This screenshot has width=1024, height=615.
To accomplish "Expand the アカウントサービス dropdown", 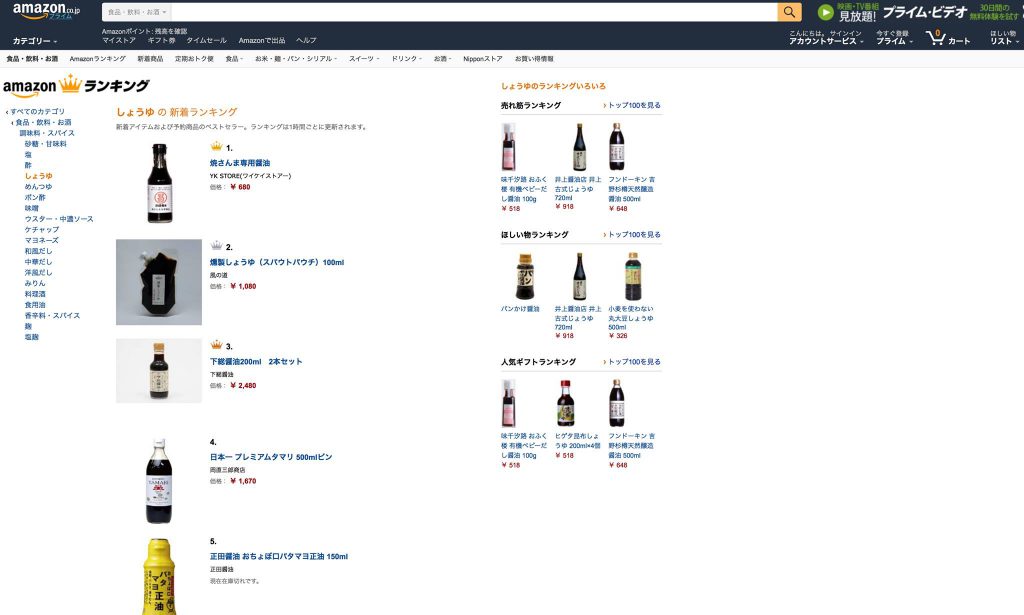I will (x=826, y=41).
